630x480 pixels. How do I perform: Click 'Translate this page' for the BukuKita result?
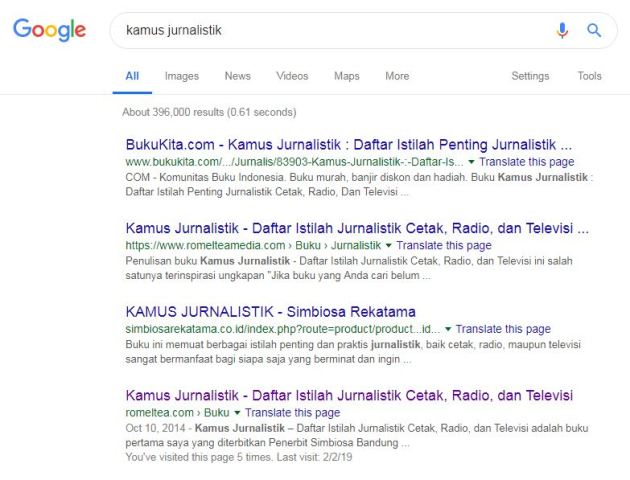tap(526, 161)
